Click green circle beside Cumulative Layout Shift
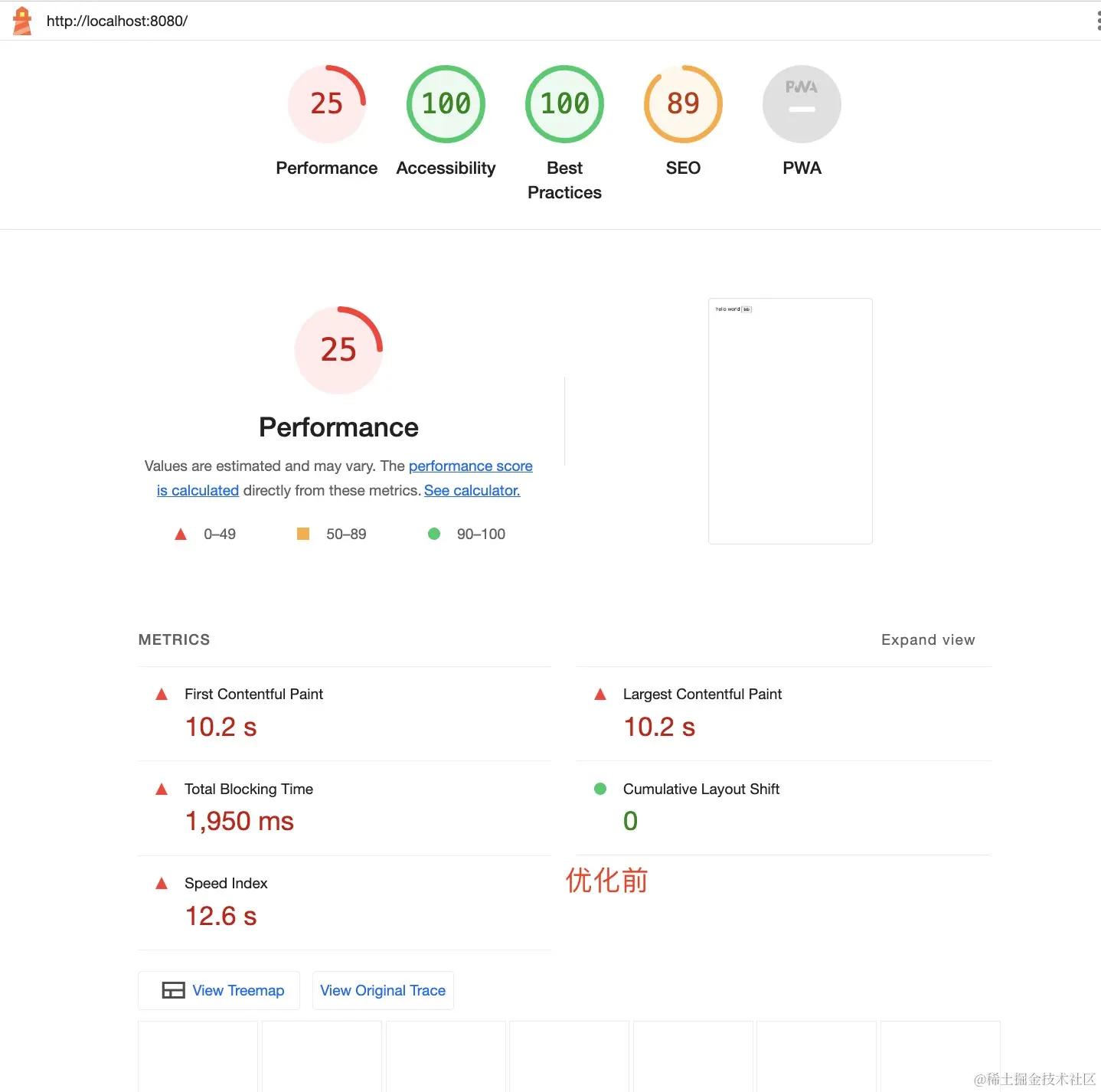1101x1092 pixels. [x=600, y=789]
